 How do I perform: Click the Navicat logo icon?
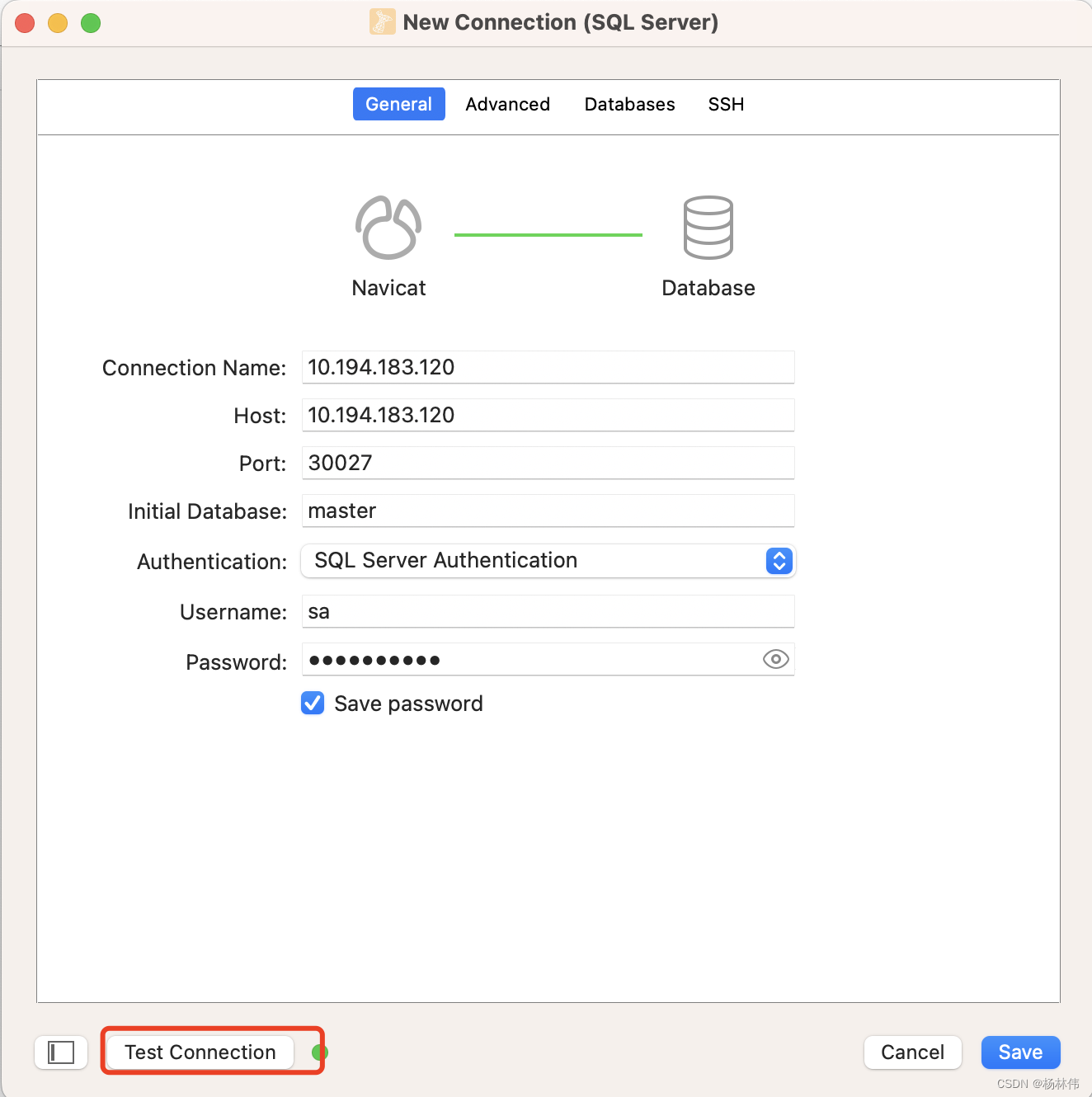(388, 228)
